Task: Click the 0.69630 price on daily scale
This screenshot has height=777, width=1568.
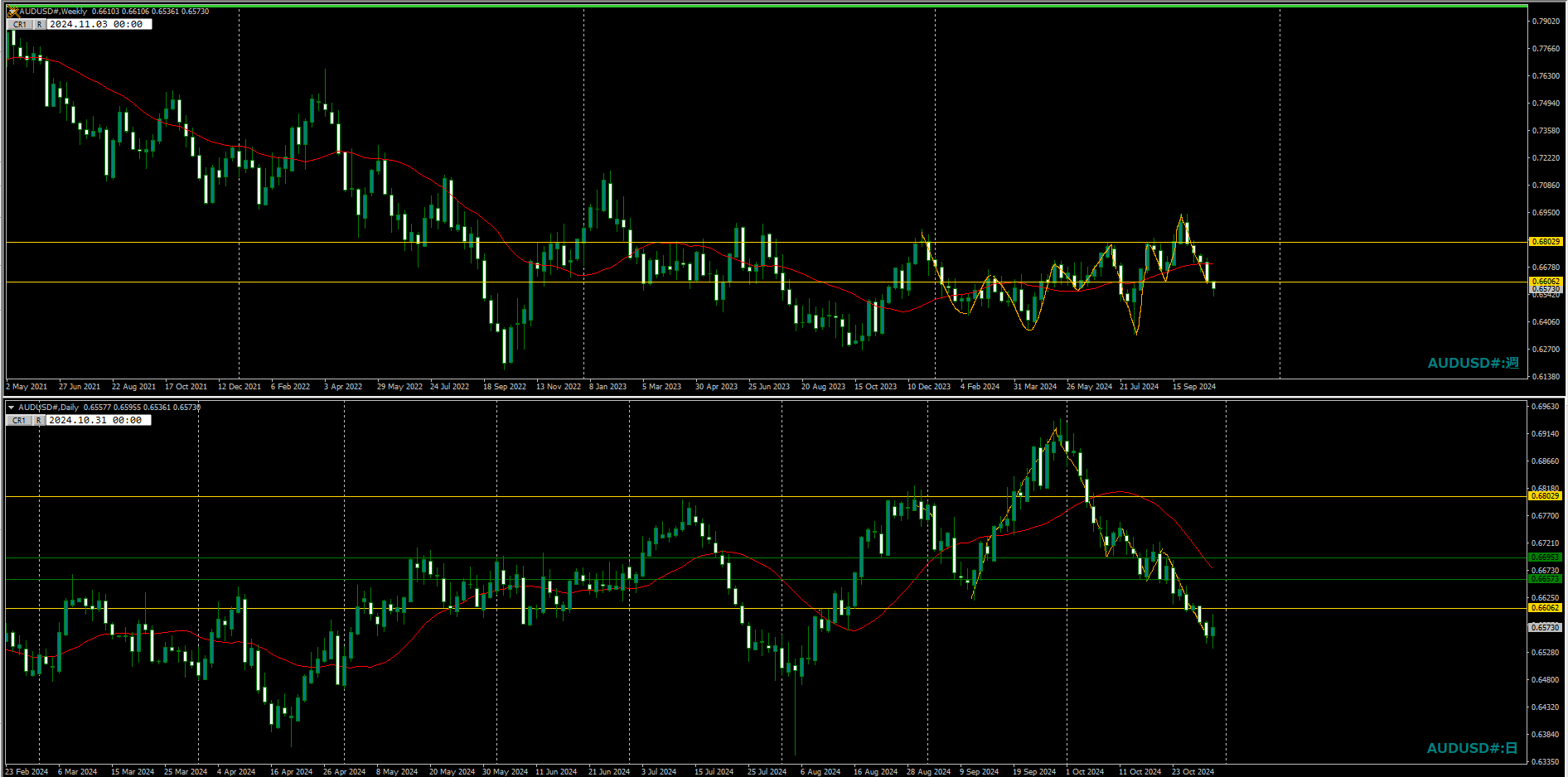Action: 1546,407
